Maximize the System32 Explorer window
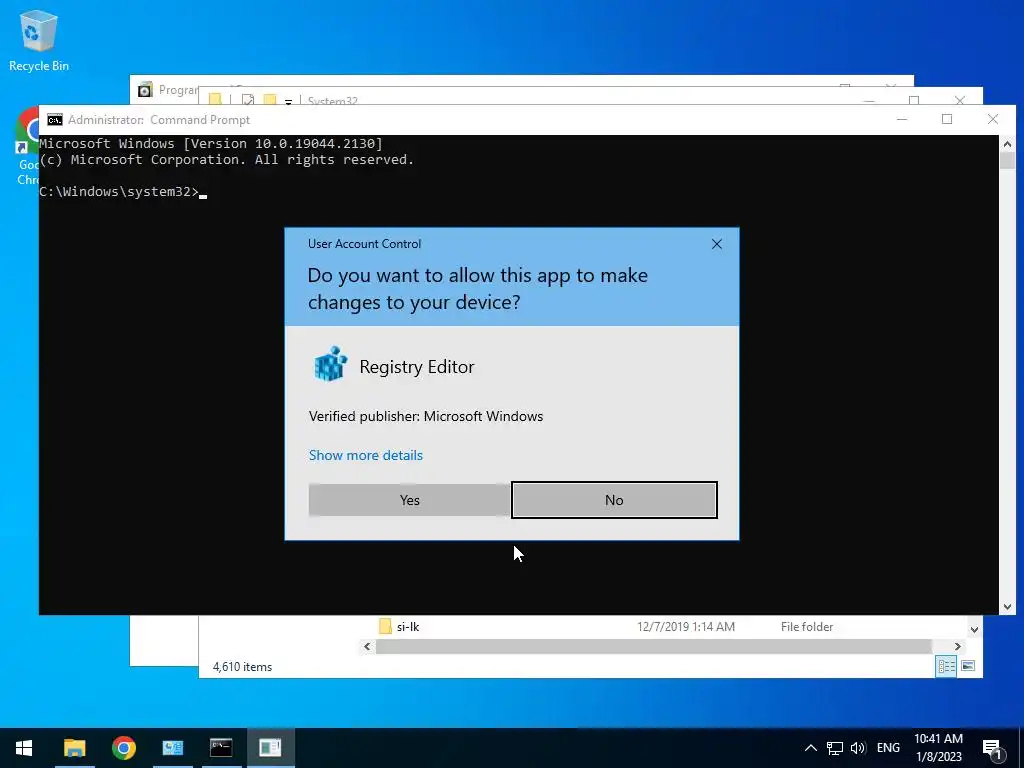The height and width of the screenshot is (768, 1024). coord(914,100)
